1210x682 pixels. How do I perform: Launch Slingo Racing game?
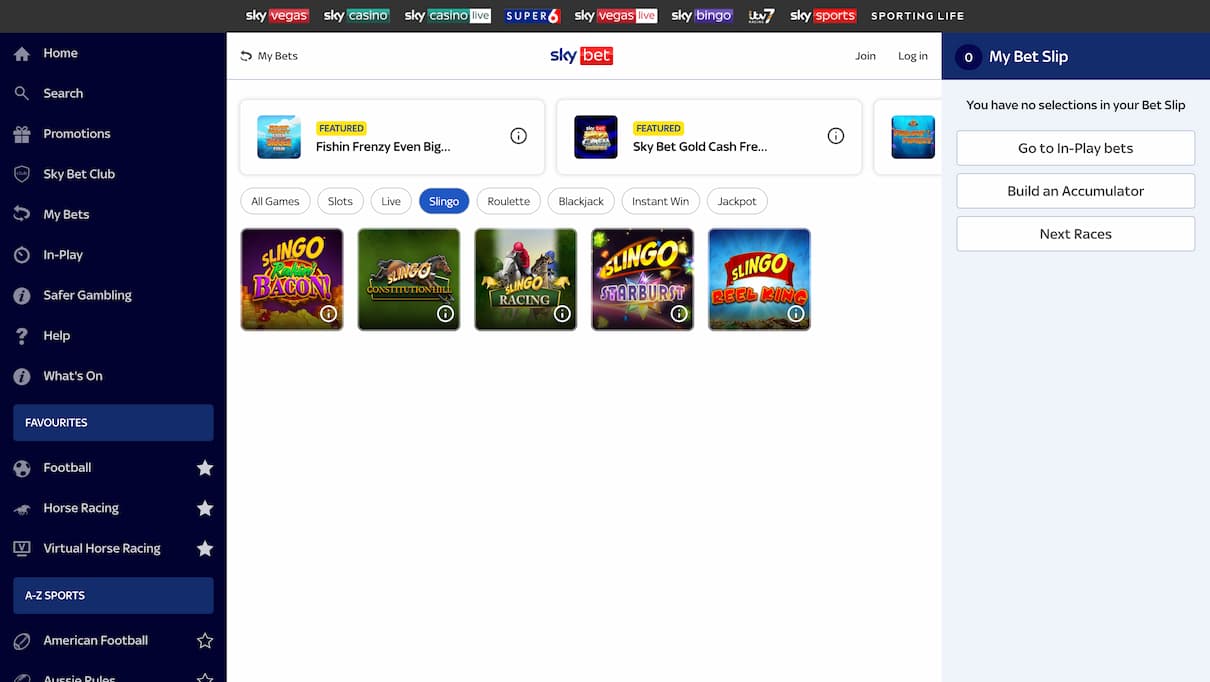[x=526, y=279]
